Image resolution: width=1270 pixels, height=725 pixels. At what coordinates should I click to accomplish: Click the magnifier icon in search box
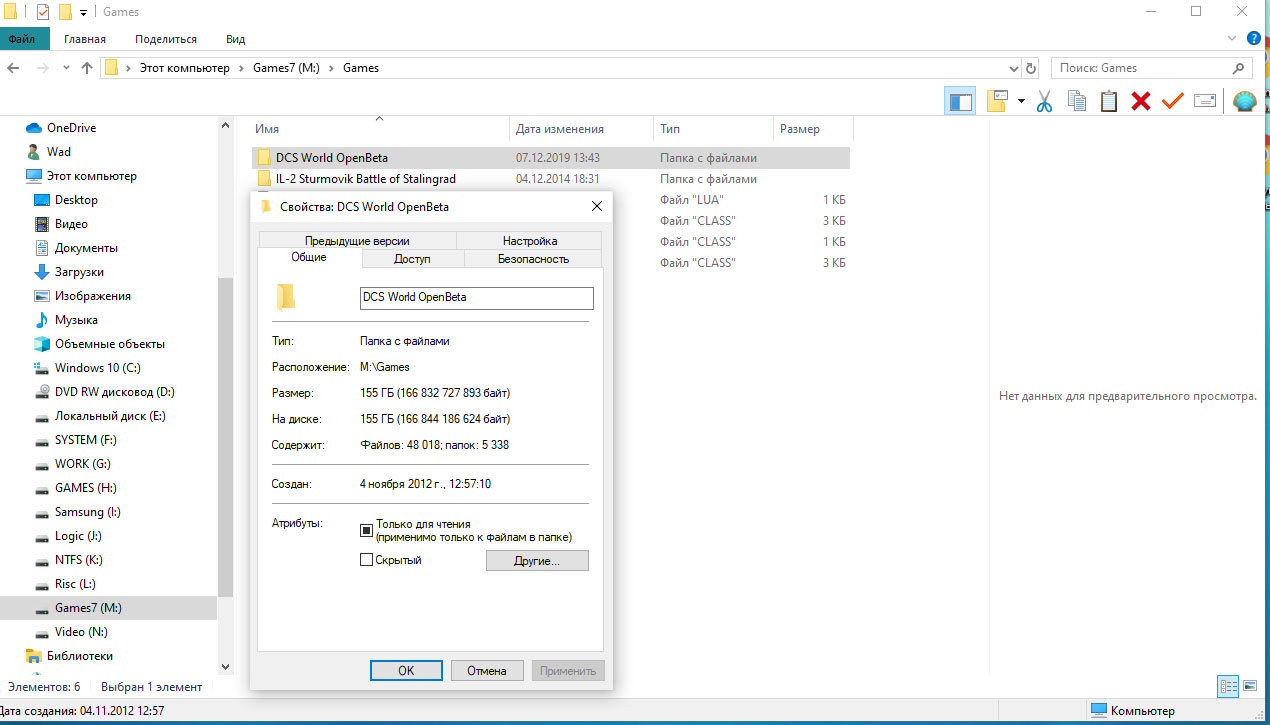pyautogui.click(x=1238, y=68)
